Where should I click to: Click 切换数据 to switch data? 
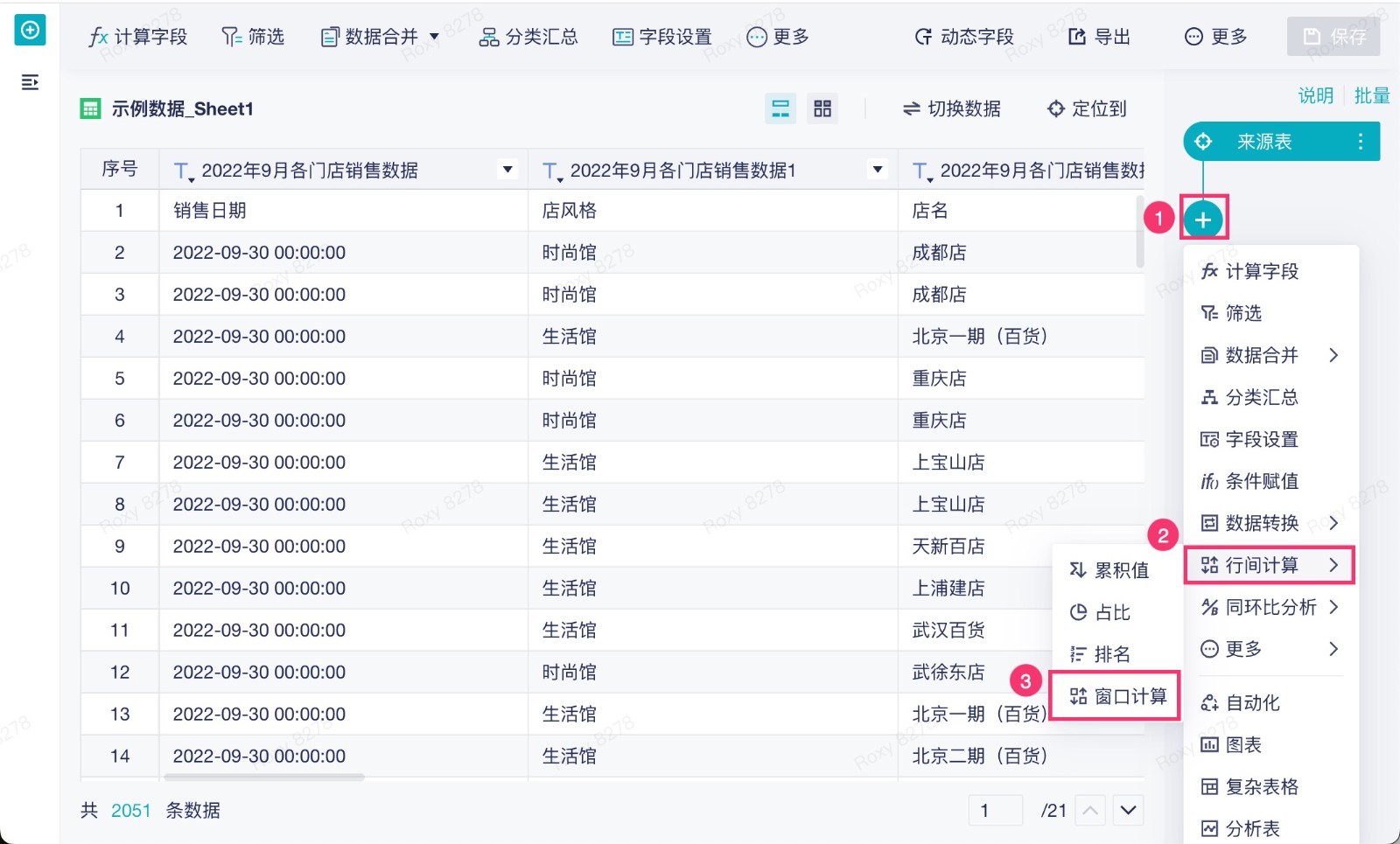click(952, 108)
